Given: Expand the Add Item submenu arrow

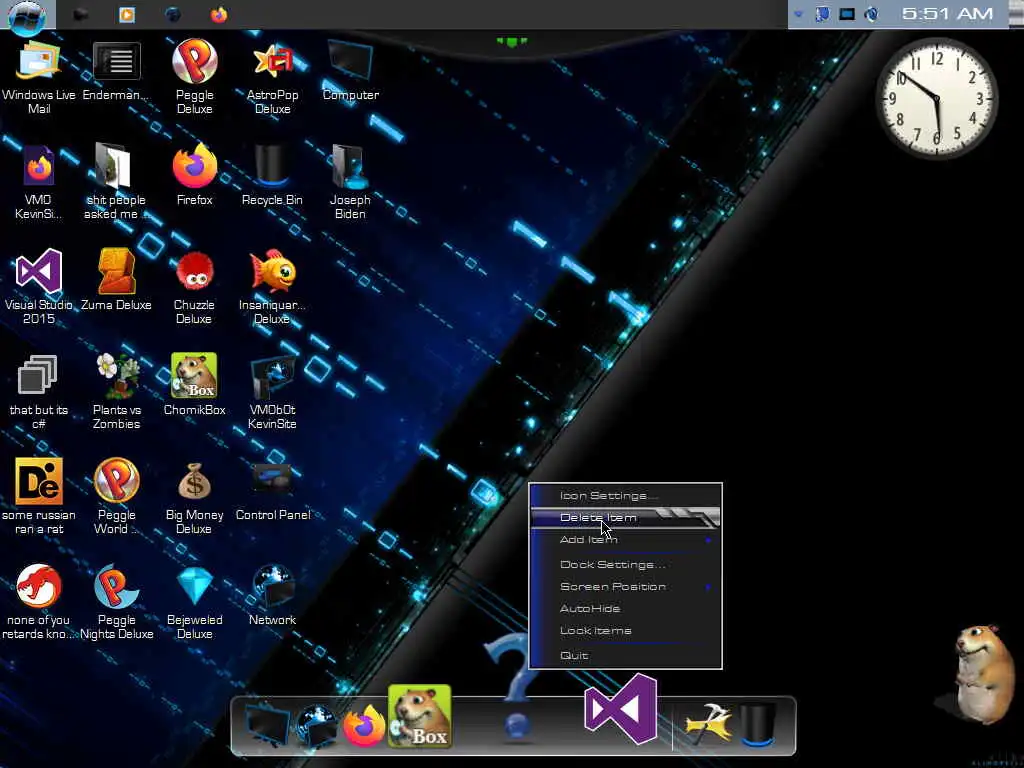Looking at the screenshot, I should pyautogui.click(x=708, y=540).
